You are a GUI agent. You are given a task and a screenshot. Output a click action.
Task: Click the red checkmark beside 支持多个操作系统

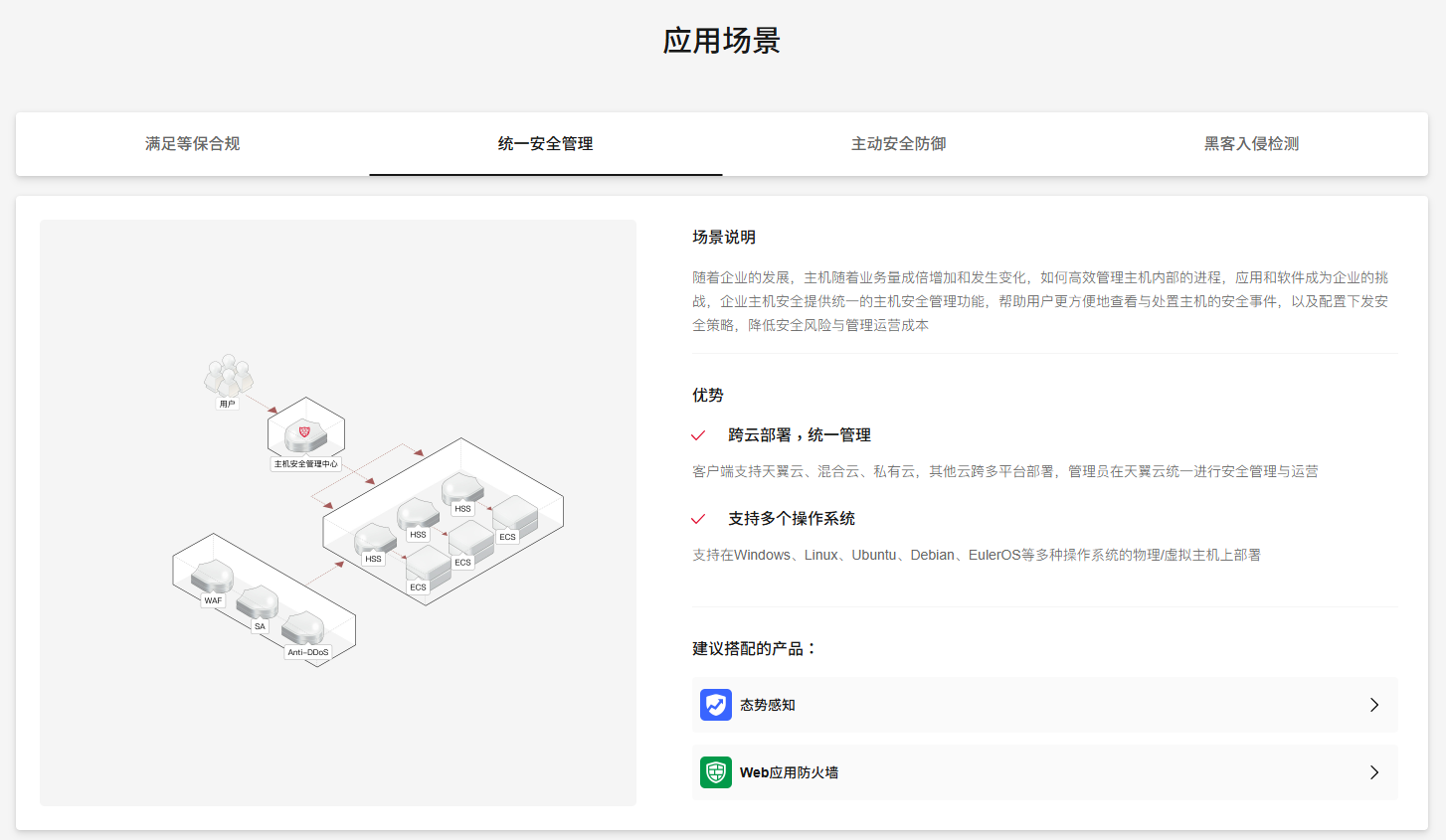pos(698,519)
